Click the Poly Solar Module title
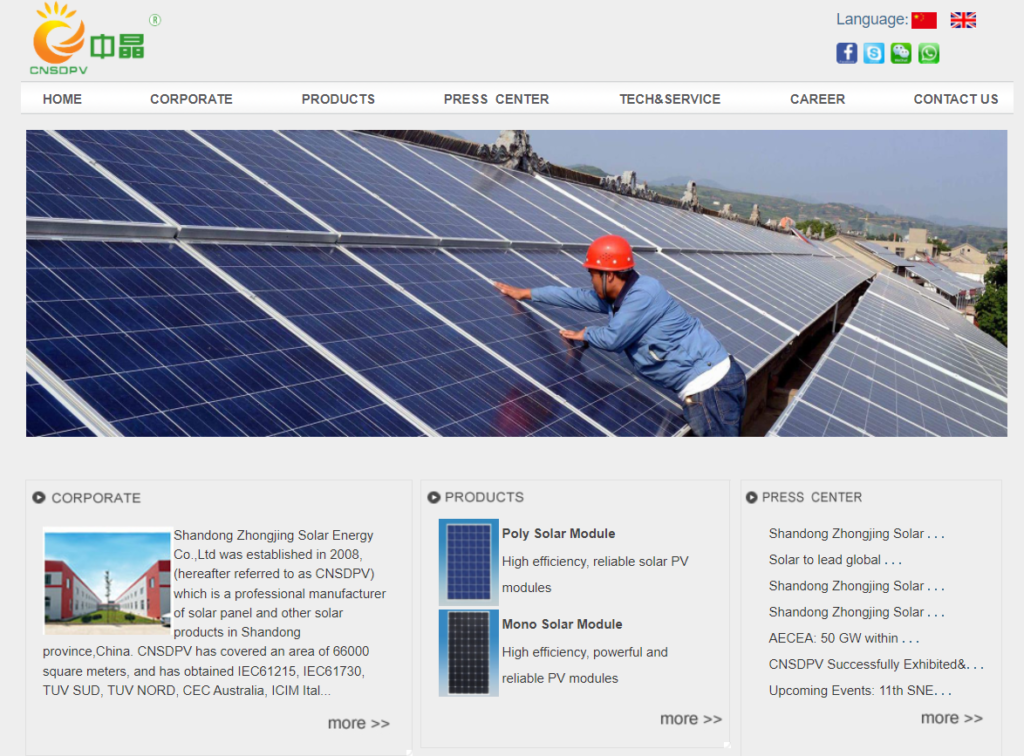1024x756 pixels. [x=558, y=533]
